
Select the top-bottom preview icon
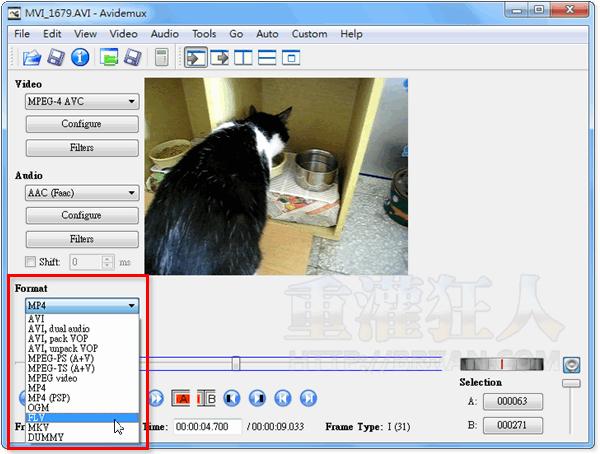[x=267, y=58]
